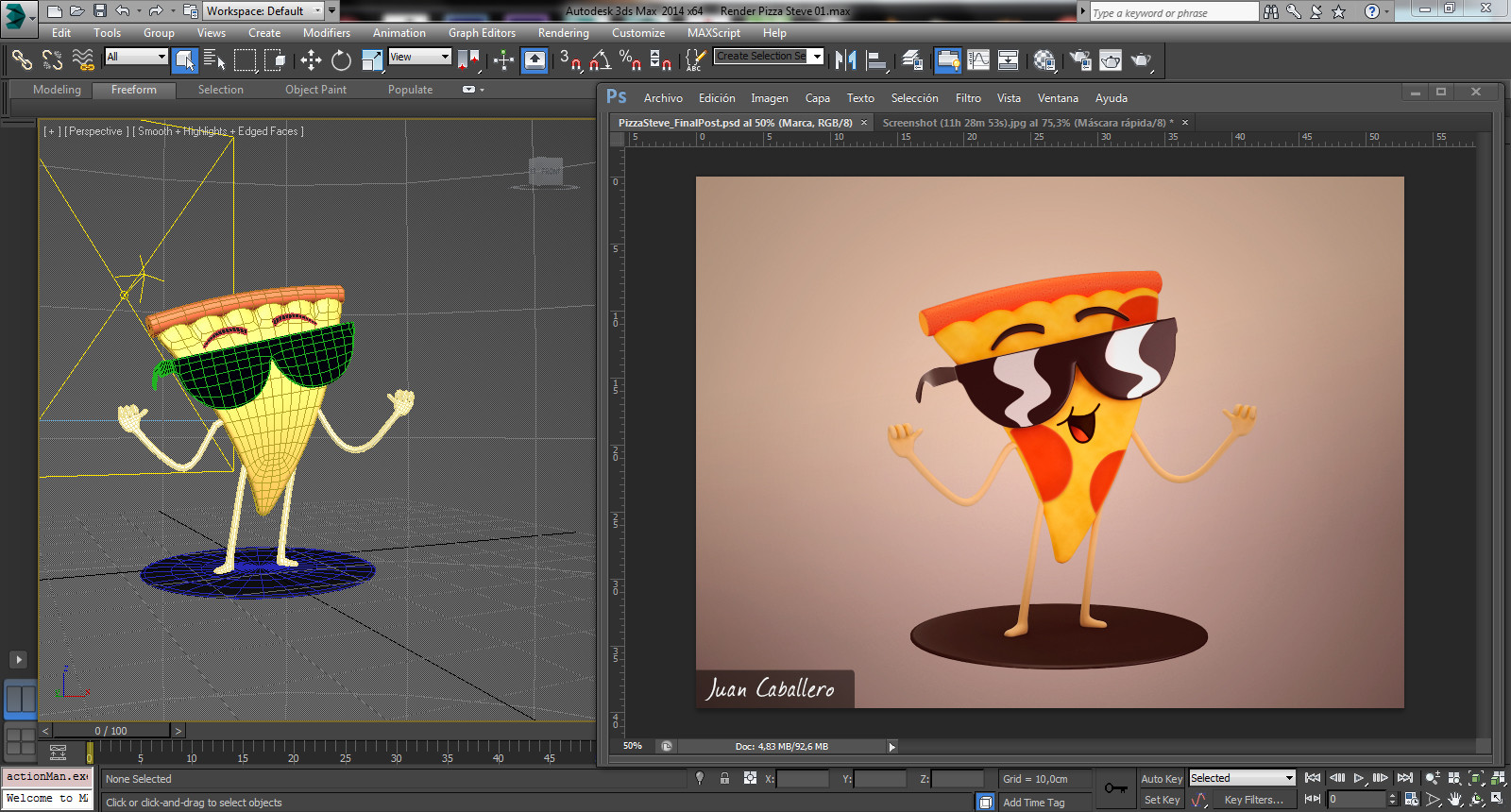Image resolution: width=1511 pixels, height=812 pixels.
Task: Open Select by Name list icon
Action: coord(214,60)
